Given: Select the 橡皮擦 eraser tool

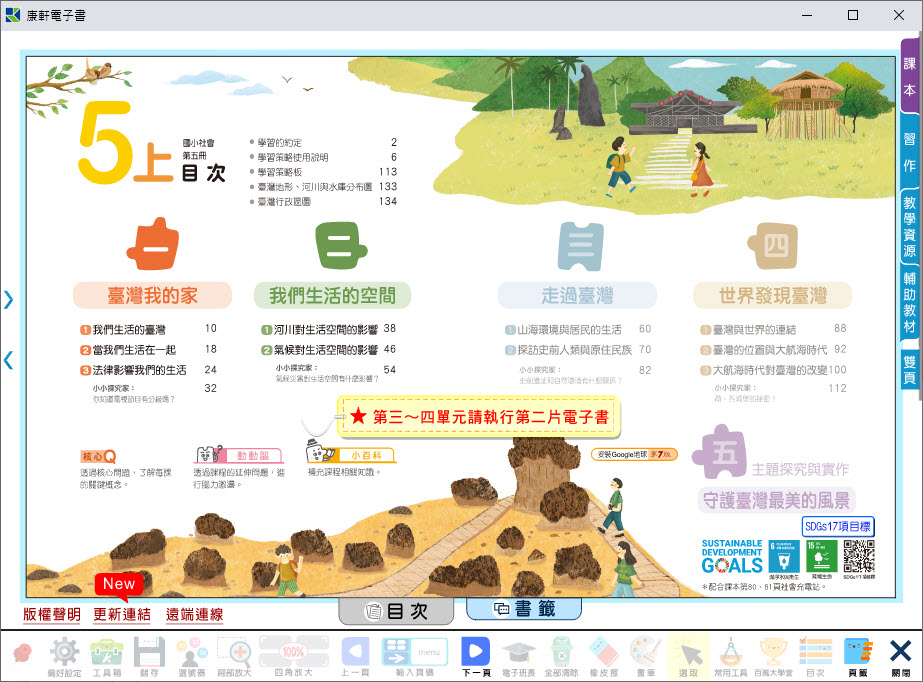Looking at the screenshot, I should pyautogui.click(x=603, y=655).
